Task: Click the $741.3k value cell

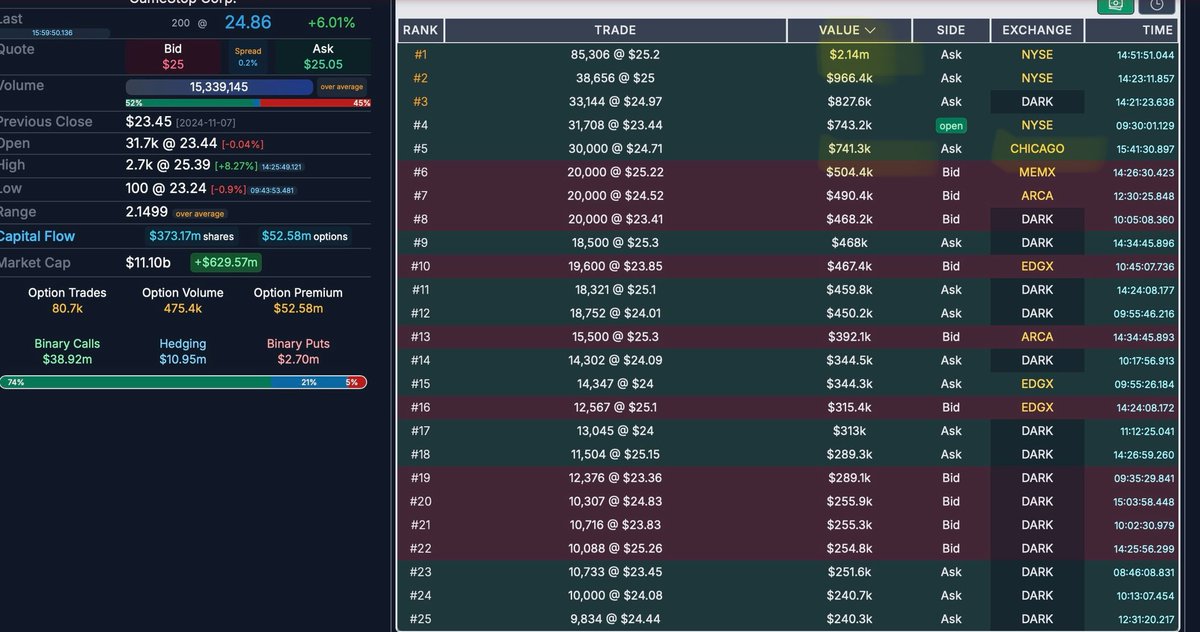Action: (849, 149)
